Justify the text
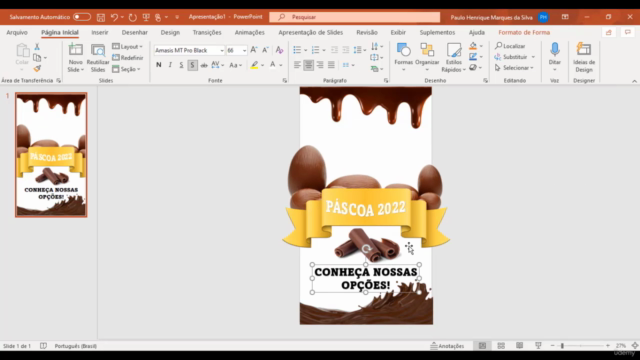 coord(331,65)
